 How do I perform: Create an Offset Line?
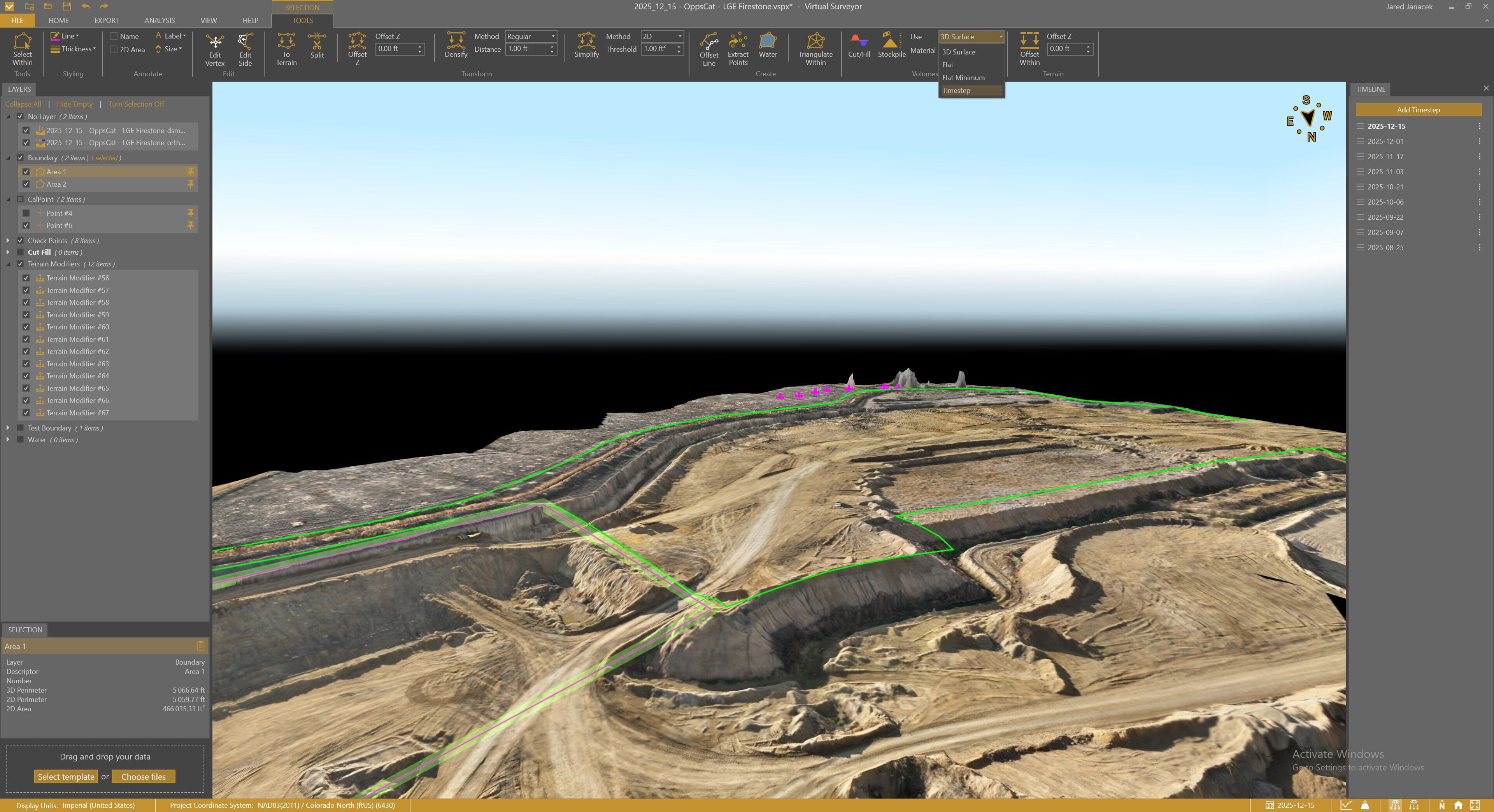click(709, 49)
